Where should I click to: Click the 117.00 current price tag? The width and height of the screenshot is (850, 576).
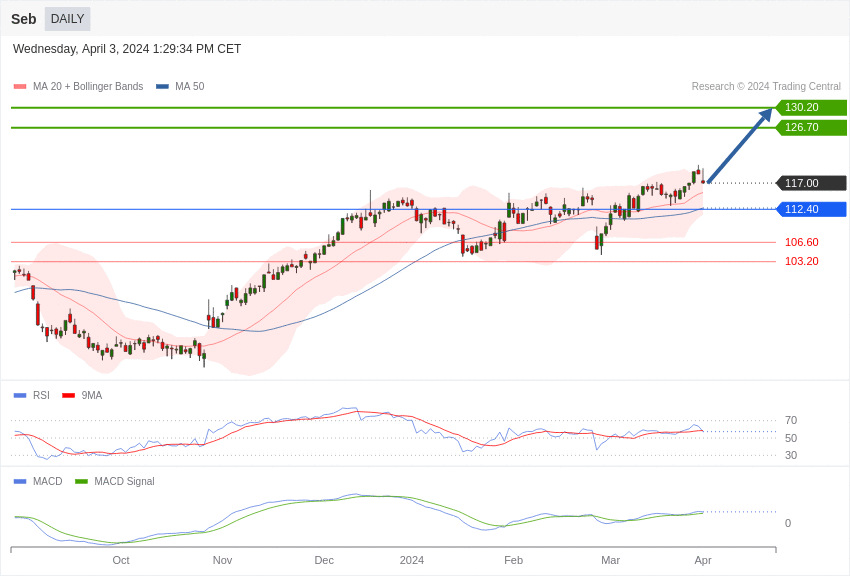(811, 183)
